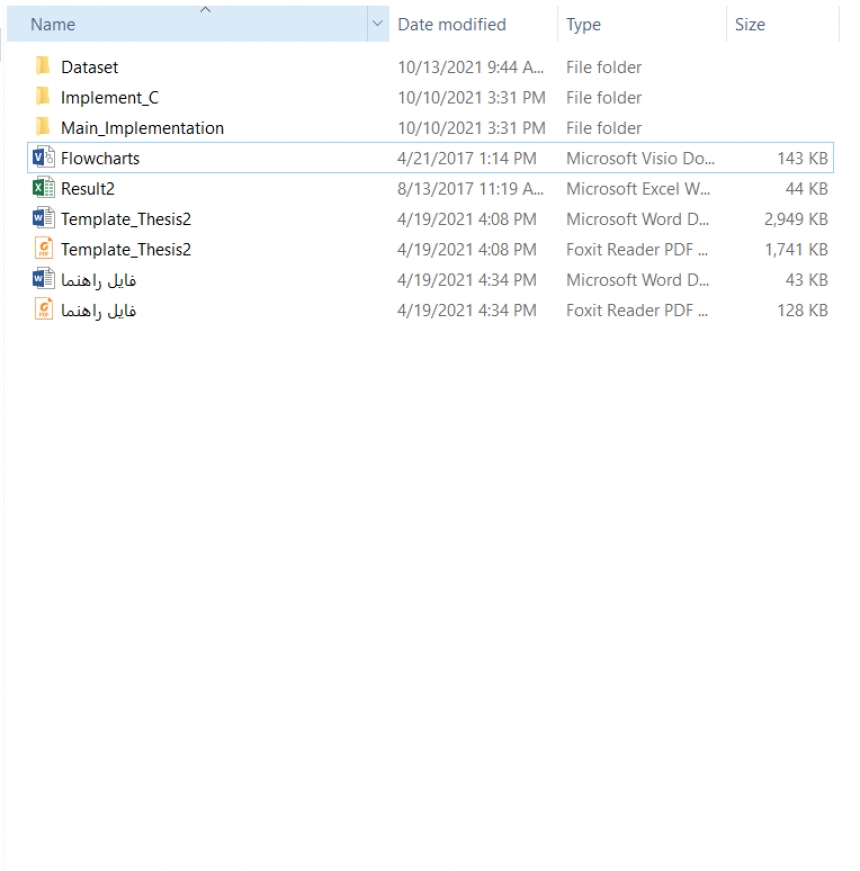
Task: Click the Foxit PDF icon of the 1,741 KB Template_Thesis2
Action: 44,249
